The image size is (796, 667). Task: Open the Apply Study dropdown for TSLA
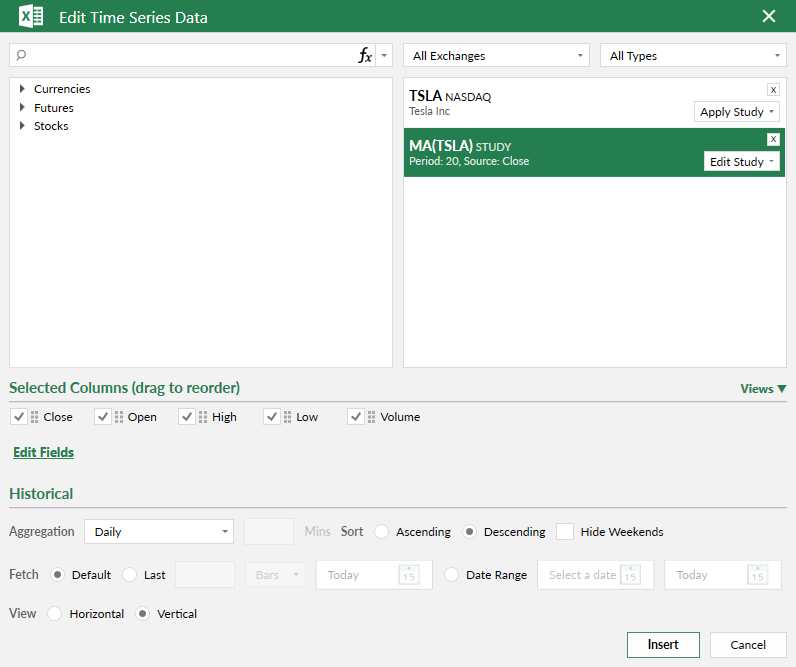point(737,112)
